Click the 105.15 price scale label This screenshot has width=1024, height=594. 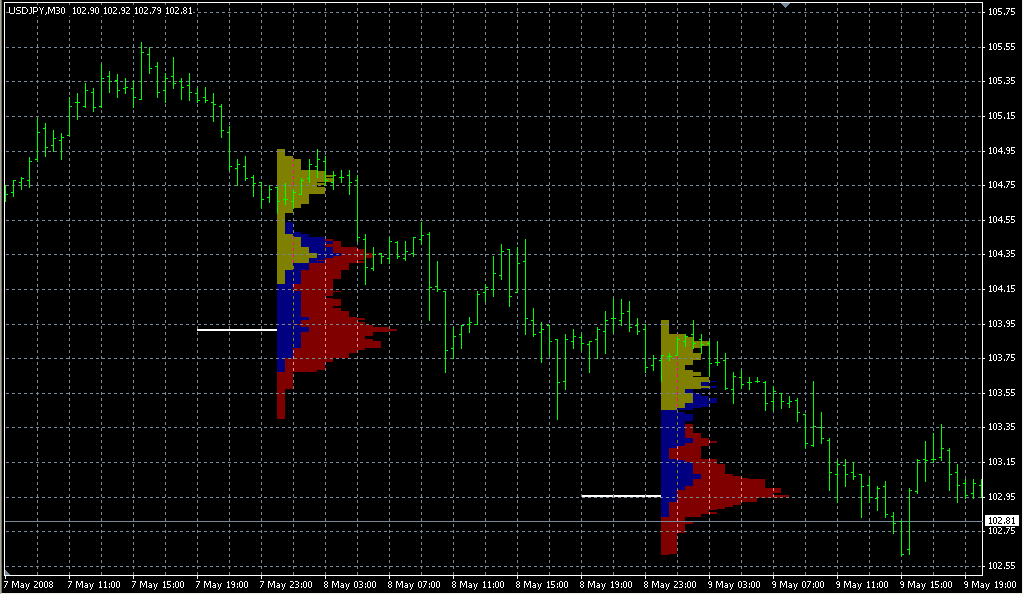pos(1001,116)
